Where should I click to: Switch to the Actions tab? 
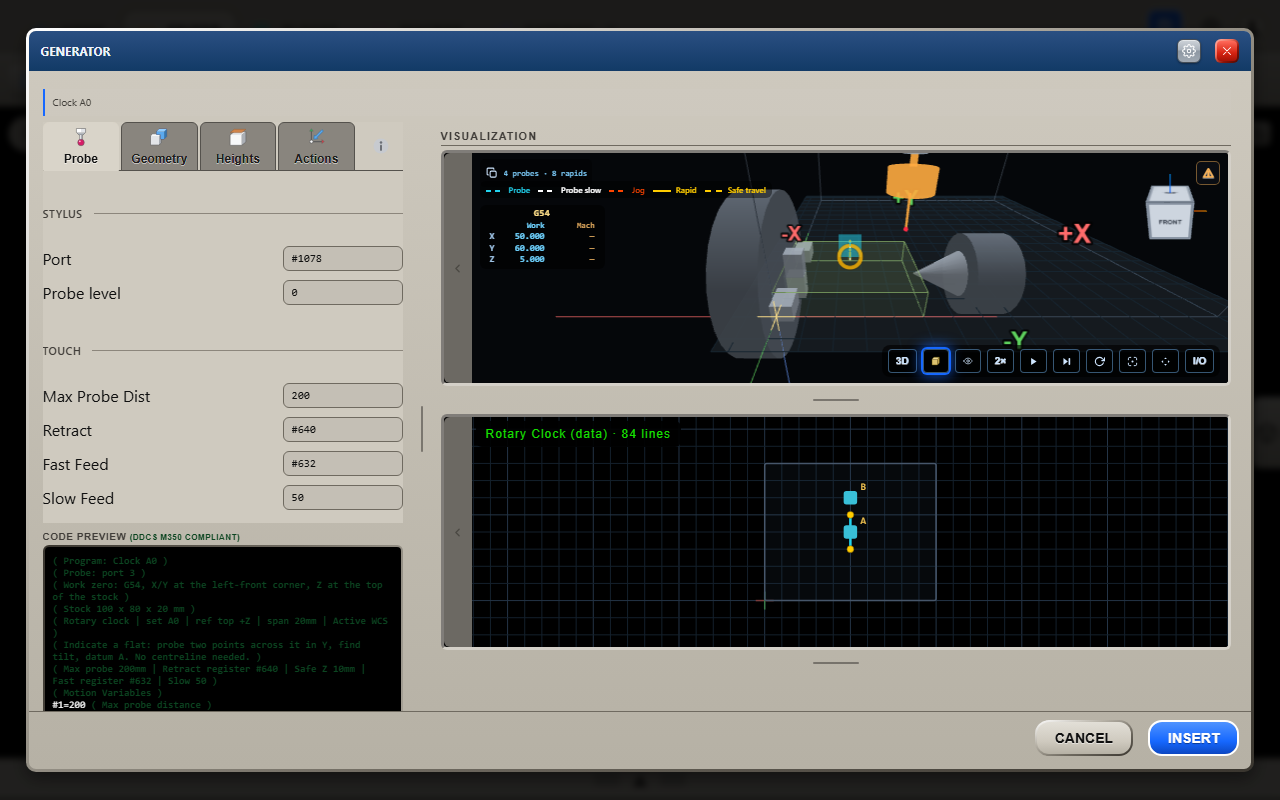coord(316,146)
